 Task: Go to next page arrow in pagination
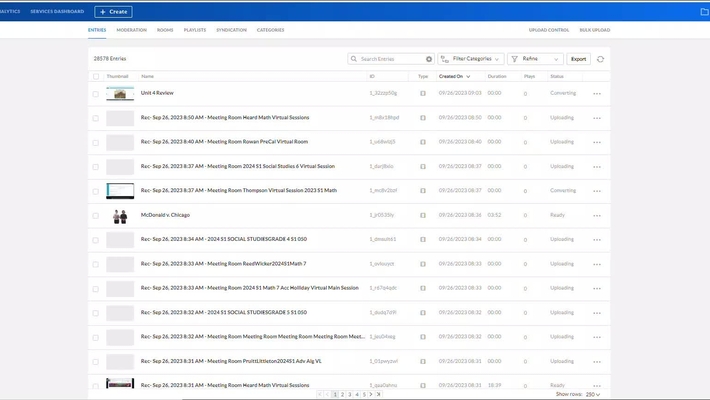pyautogui.click(x=371, y=395)
